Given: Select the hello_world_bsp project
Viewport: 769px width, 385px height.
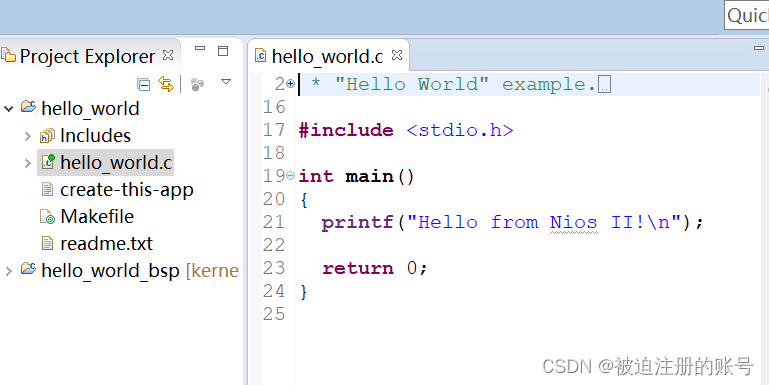Looking at the screenshot, I should tap(110, 271).
